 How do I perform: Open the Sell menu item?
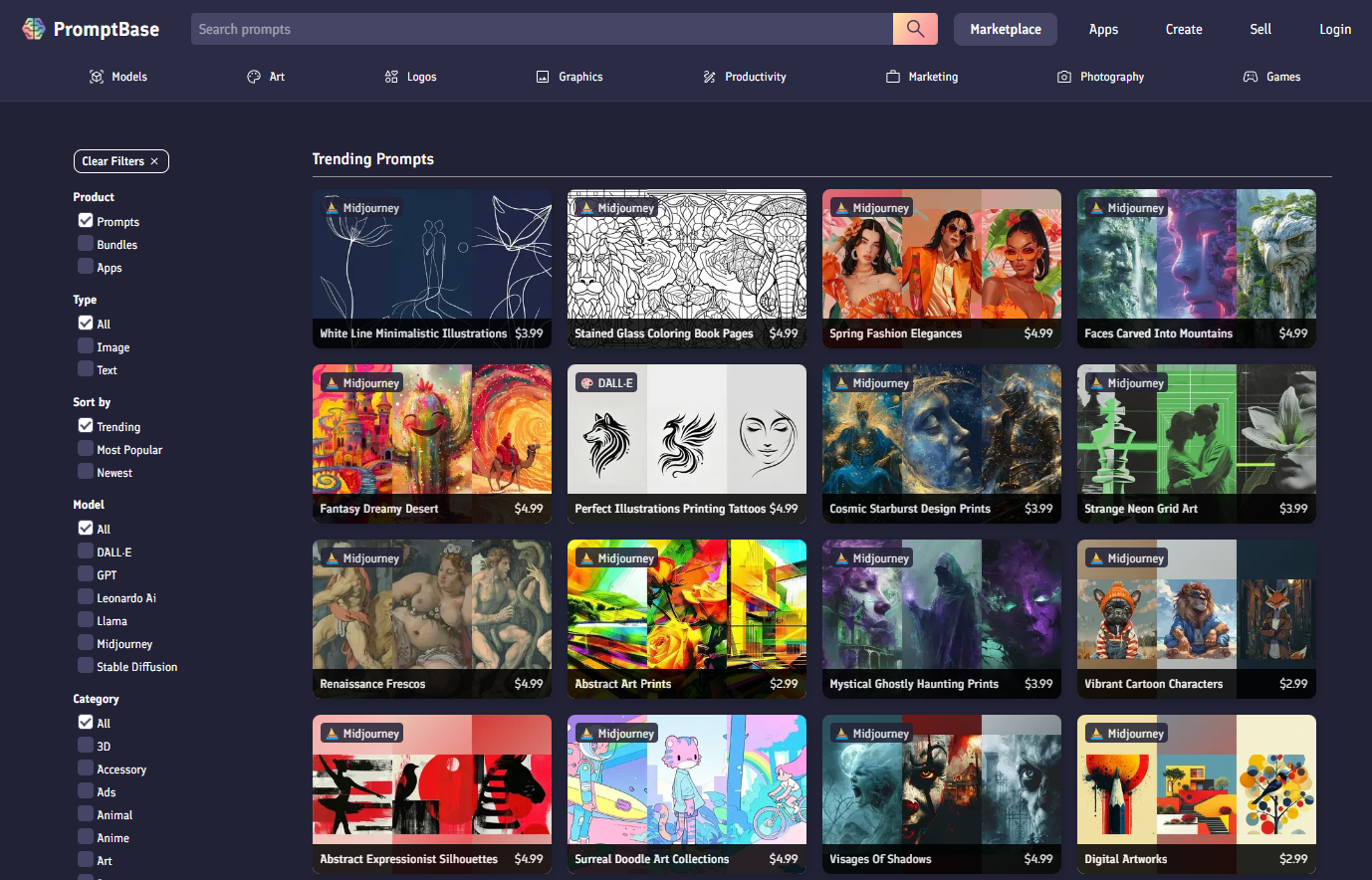pos(1260,29)
